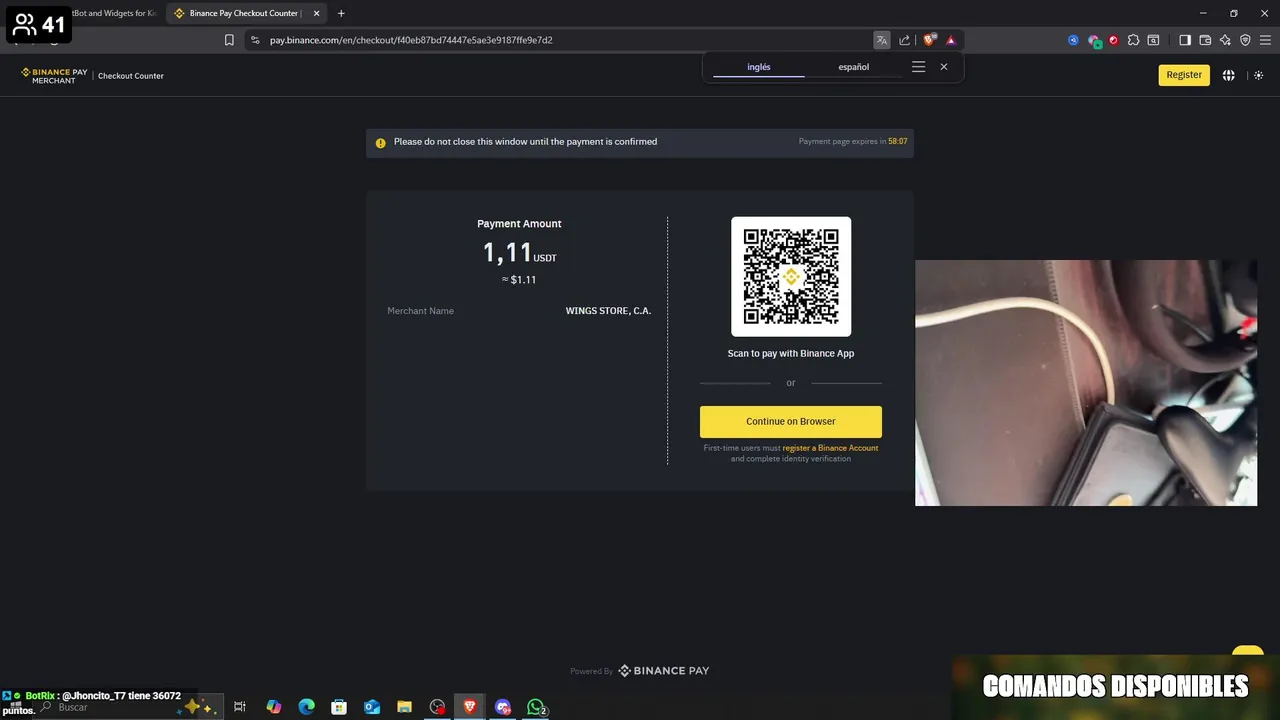Open WhatsApp icon in taskbar

(x=536, y=707)
